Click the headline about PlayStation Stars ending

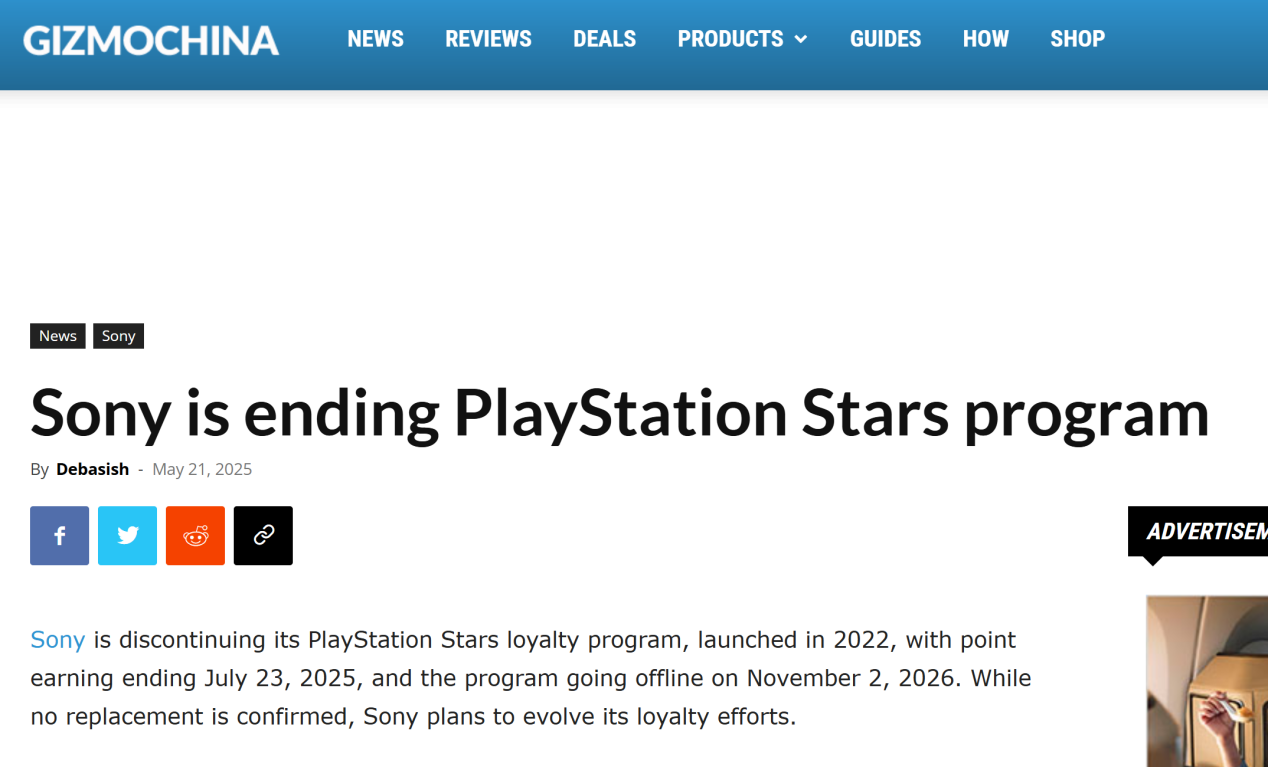[x=619, y=412]
